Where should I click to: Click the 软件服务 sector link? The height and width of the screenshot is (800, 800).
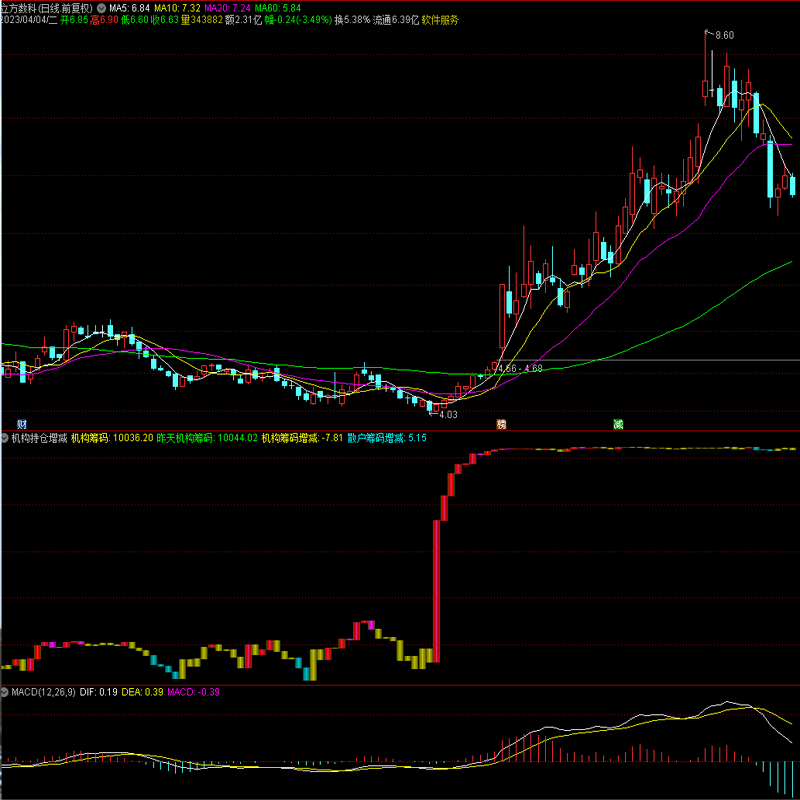440,20
